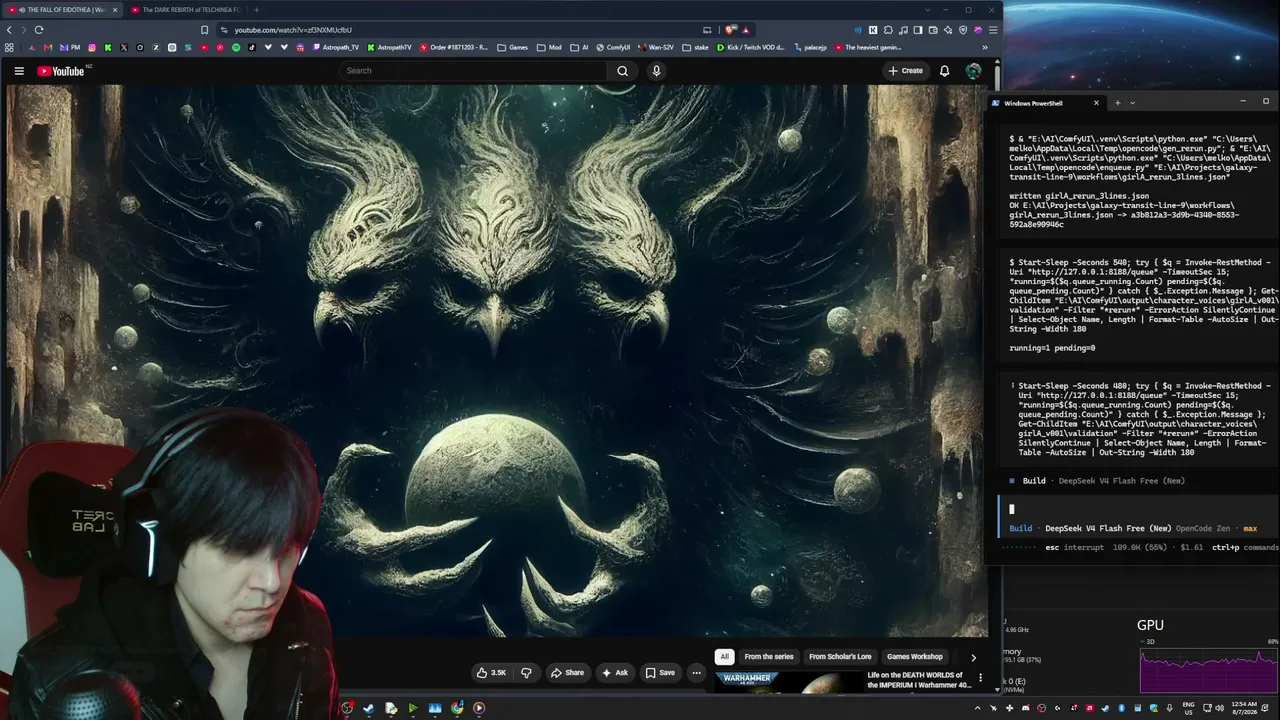
Task: Save the video to a playlist
Action: (x=660, y=673)
